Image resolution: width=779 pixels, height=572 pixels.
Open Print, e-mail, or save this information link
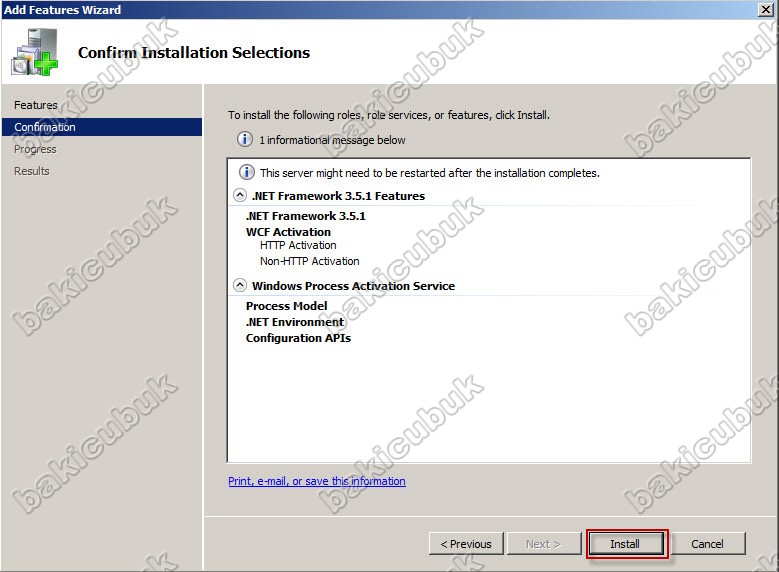tap(317, 481)
